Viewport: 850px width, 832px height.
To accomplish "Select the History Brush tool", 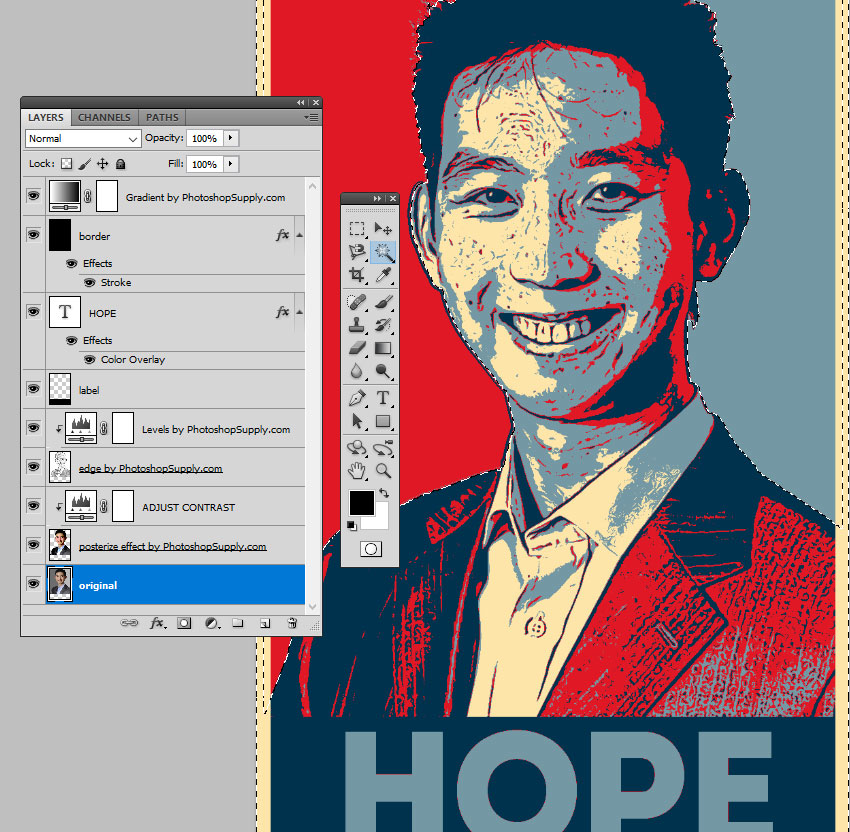I will [x=383, y=325].
